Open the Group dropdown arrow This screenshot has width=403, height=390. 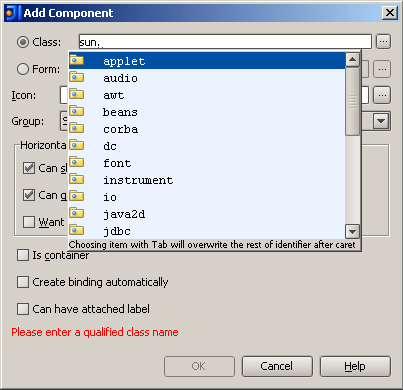pos(381,121)
